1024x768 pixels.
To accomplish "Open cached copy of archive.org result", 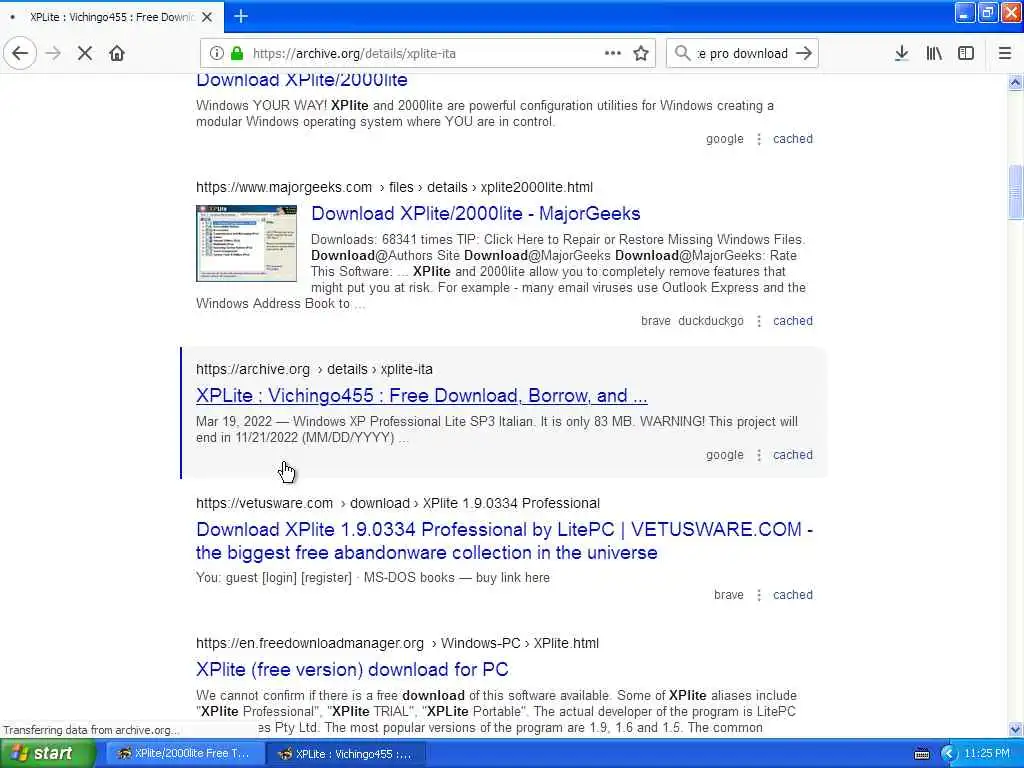I will pos(793,455).
